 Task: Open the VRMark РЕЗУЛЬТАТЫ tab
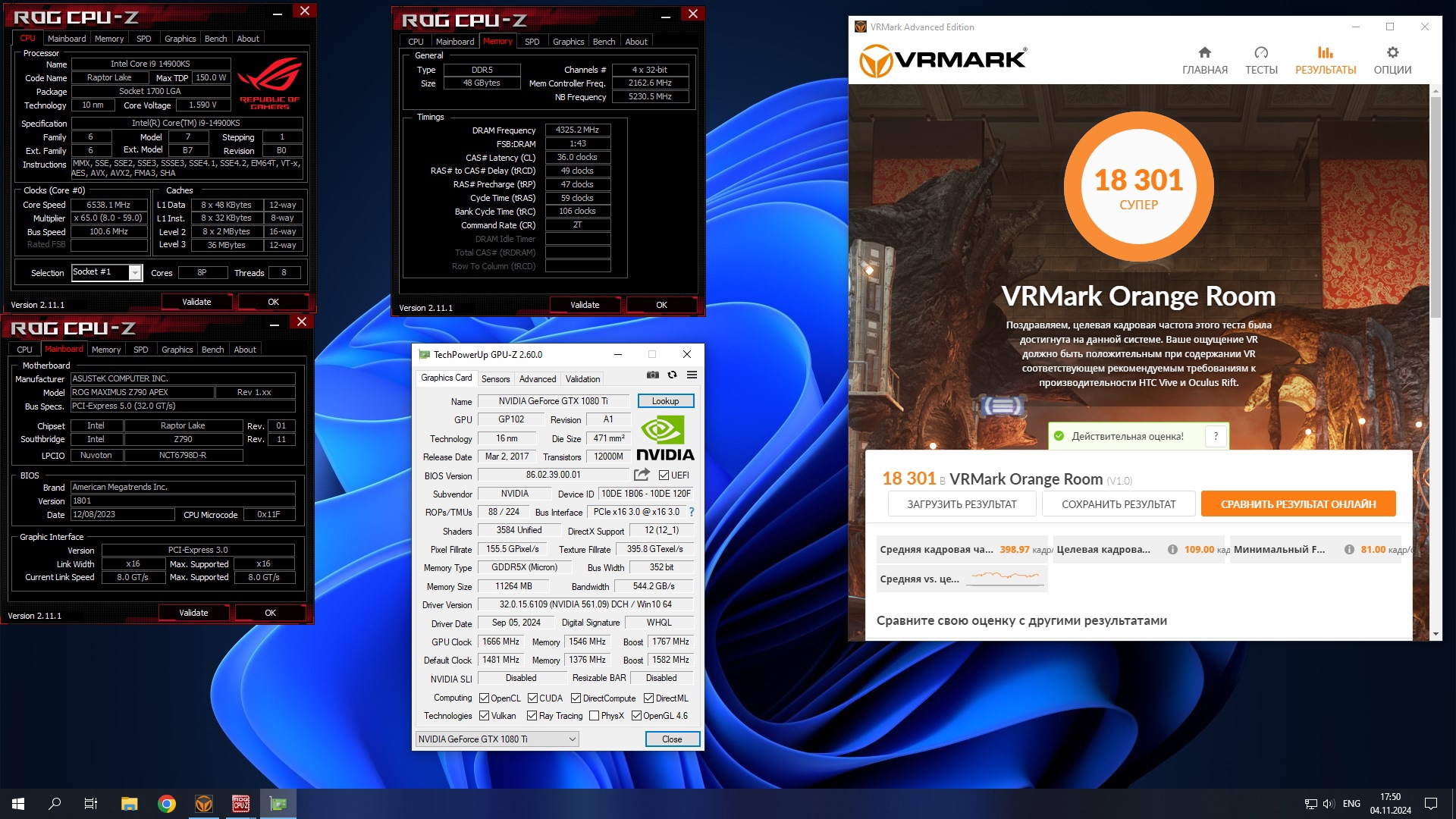click(1326, 61)
